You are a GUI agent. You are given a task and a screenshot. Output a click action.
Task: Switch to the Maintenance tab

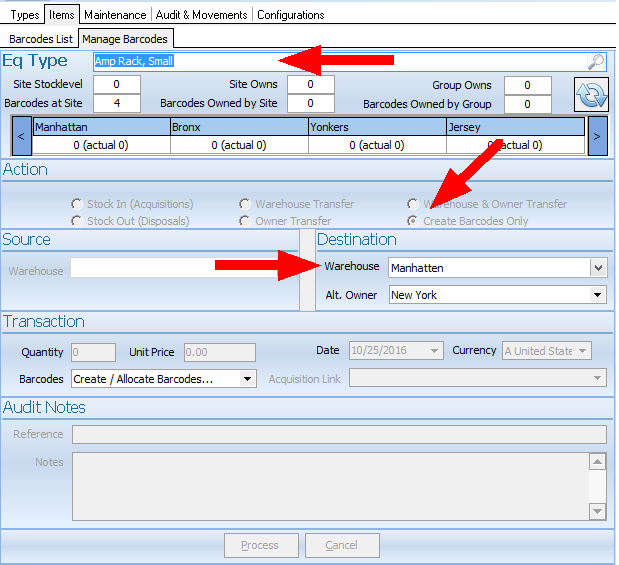[x=115, y=15]
